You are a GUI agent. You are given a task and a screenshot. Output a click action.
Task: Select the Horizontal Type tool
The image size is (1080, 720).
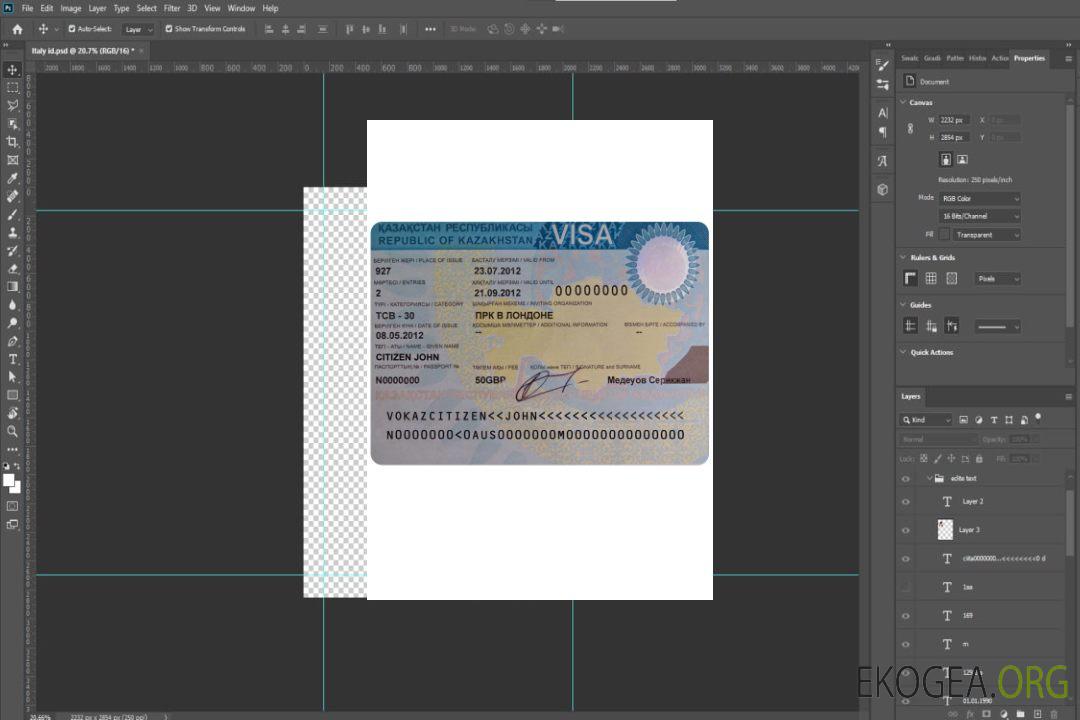[12, 359]
